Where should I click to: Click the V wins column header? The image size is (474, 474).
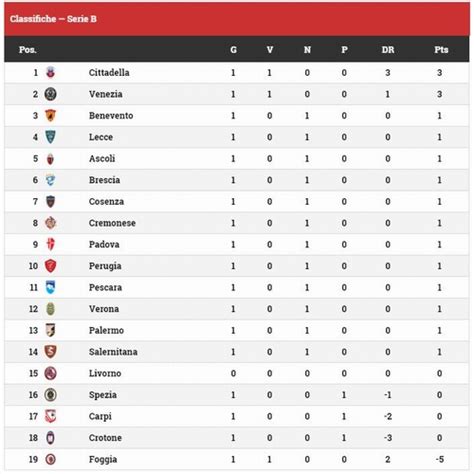pos(270,50)
